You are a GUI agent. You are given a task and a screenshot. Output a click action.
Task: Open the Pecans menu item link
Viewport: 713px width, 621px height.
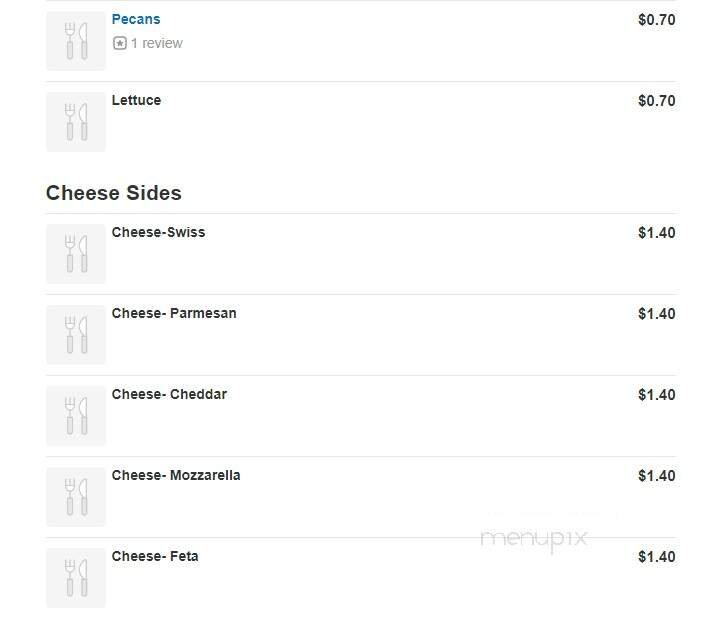click(x=136, y=19)
